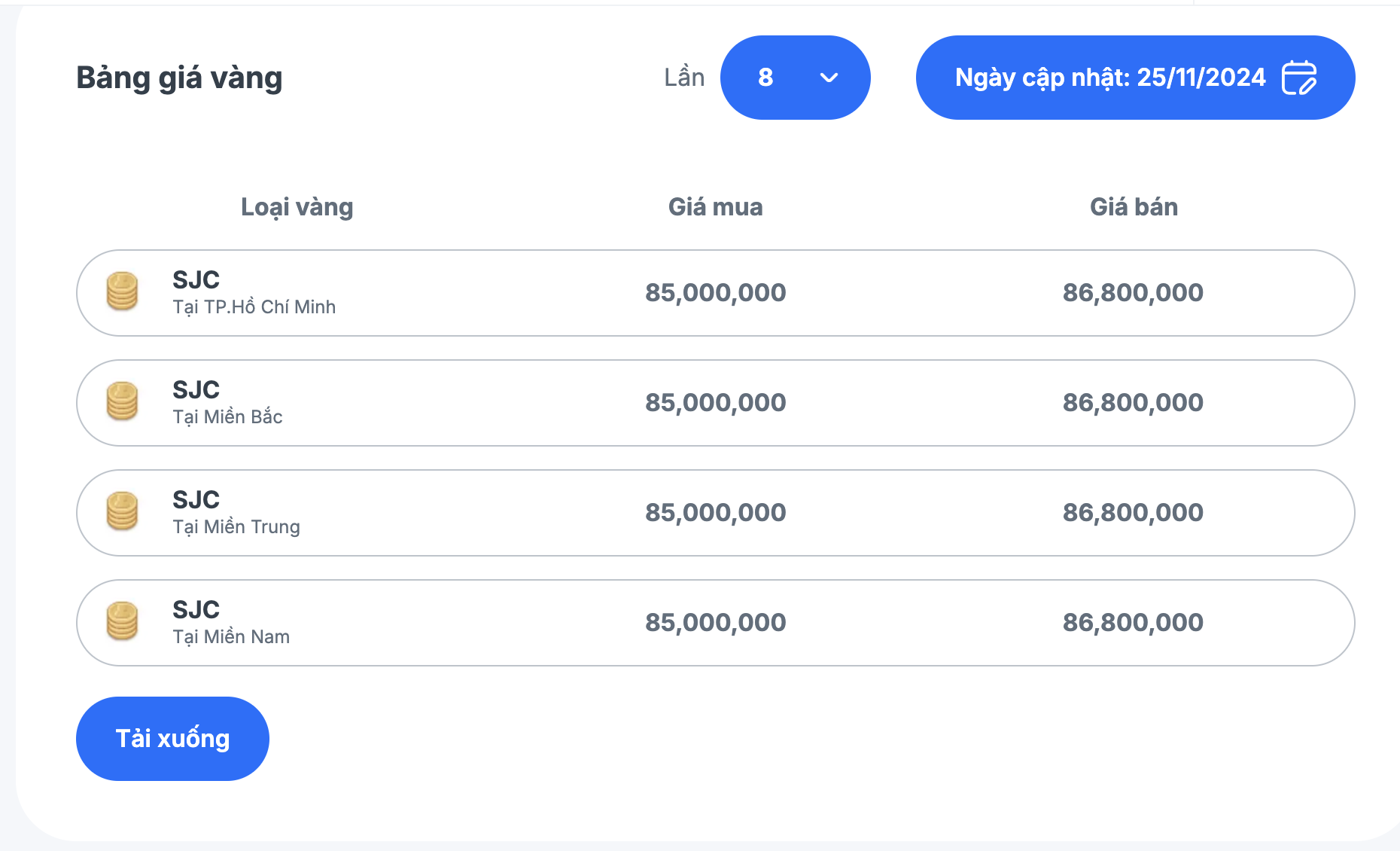Viewport: 1400px width, 851px height.
Task: Click the Giá mua column header
Action: click(x=715, y=207)
